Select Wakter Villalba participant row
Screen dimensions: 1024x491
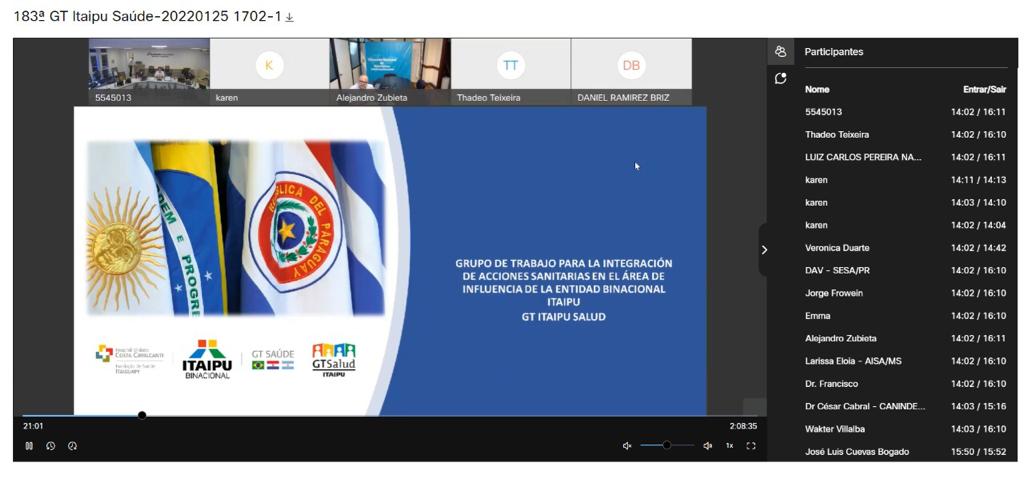(905, 429)
